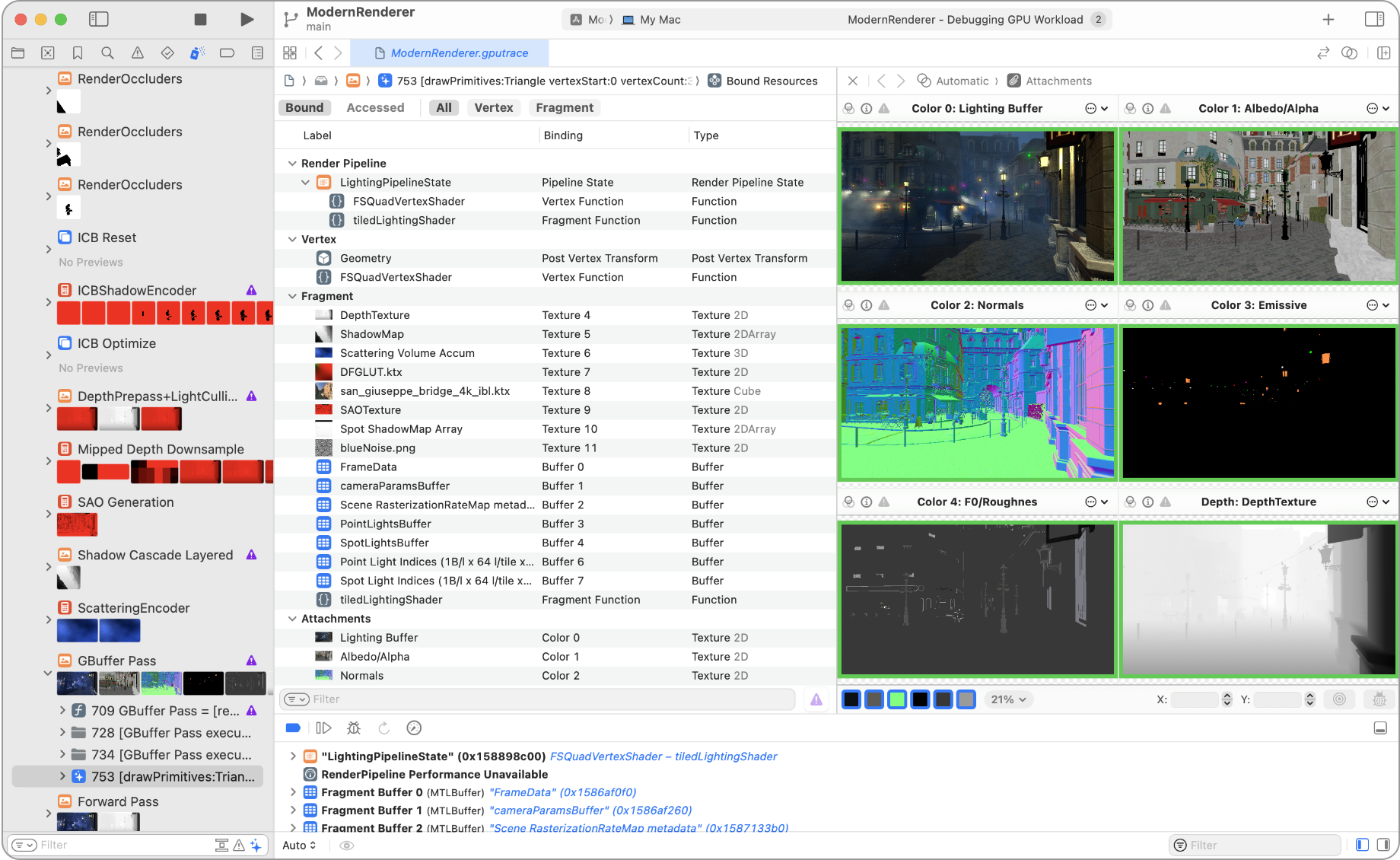This screenshot has height=860, width=1400.
Task: Open the shader debugger bug icon
Action: (354, 728)
